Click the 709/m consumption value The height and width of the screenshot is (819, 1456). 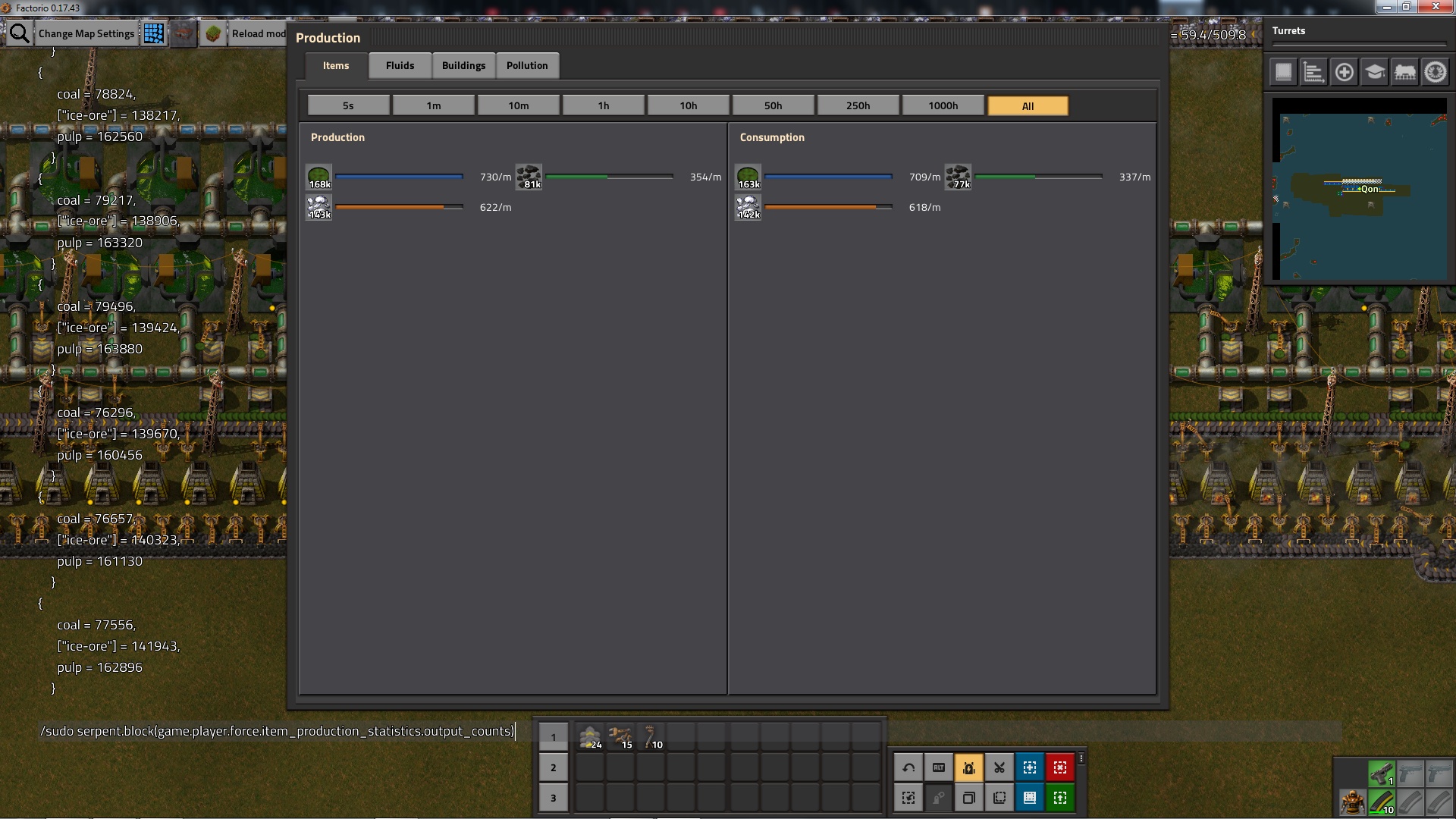(x=924, y=177)
